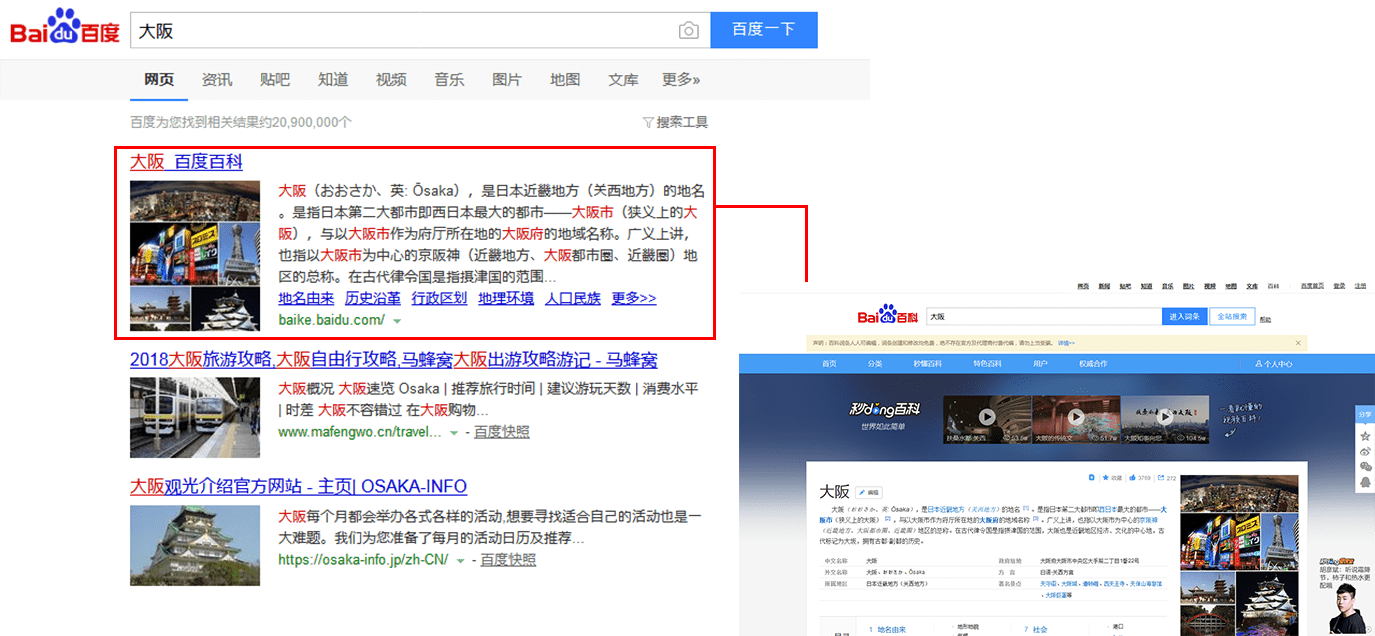1375x636 pixels.
Task: Open 百度快照 for the 马蜂窝 result
Action: point(502,432)
